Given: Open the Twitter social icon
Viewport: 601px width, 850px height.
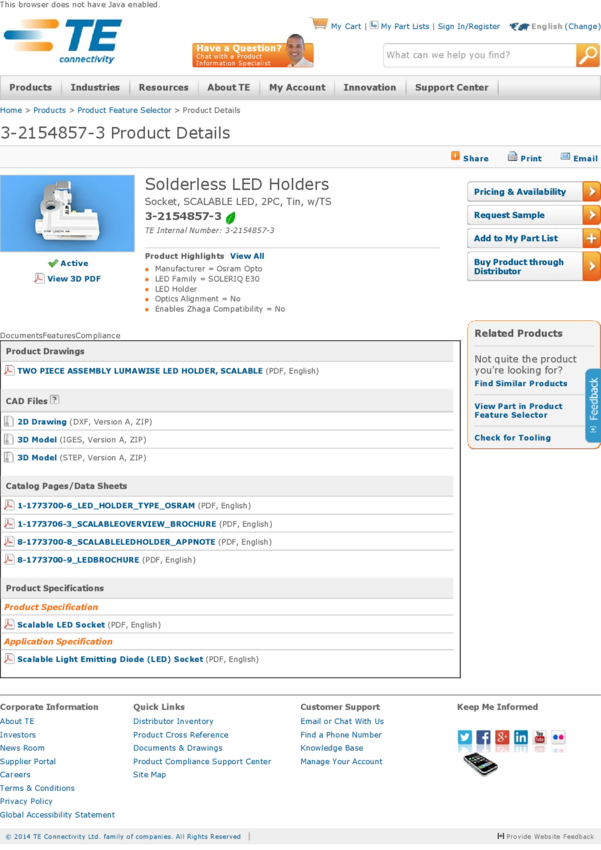Looking at the screenshot, I should pyautogui.click(x=464, y=737).
